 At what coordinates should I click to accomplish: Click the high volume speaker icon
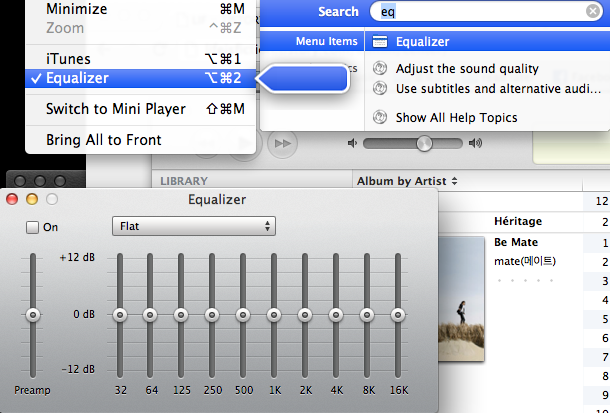pyautogui.click(x=475, y=144)
